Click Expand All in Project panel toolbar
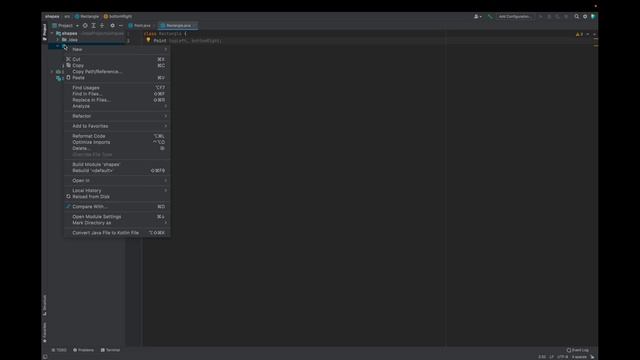 coord(93,25)
